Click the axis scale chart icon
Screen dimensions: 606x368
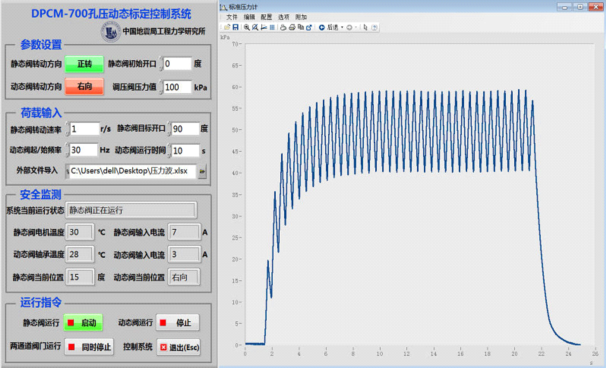[264, 27]
